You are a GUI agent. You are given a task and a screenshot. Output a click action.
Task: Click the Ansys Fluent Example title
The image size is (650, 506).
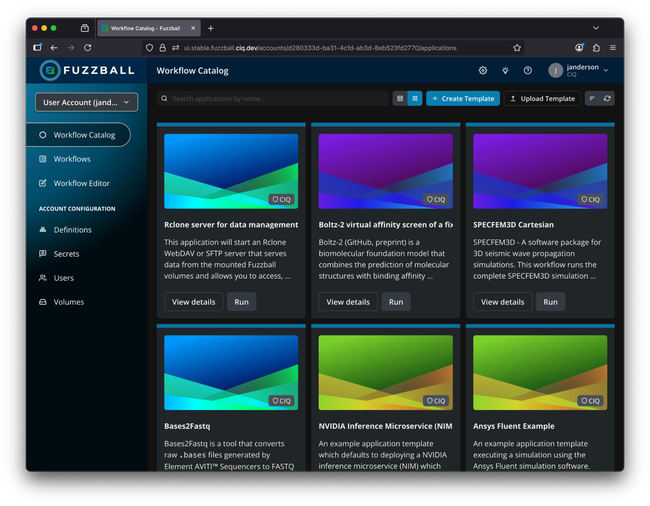point(514,426)
